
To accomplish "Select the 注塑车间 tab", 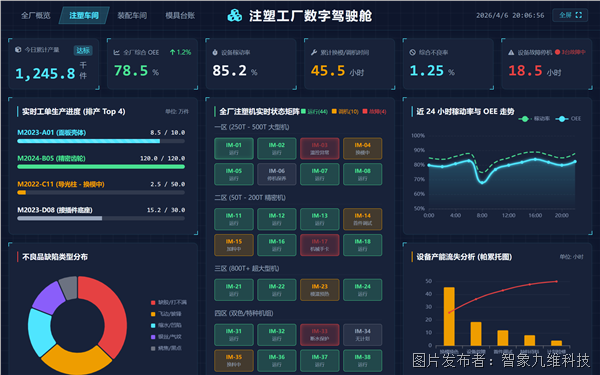I will click(x=84, y=15).
